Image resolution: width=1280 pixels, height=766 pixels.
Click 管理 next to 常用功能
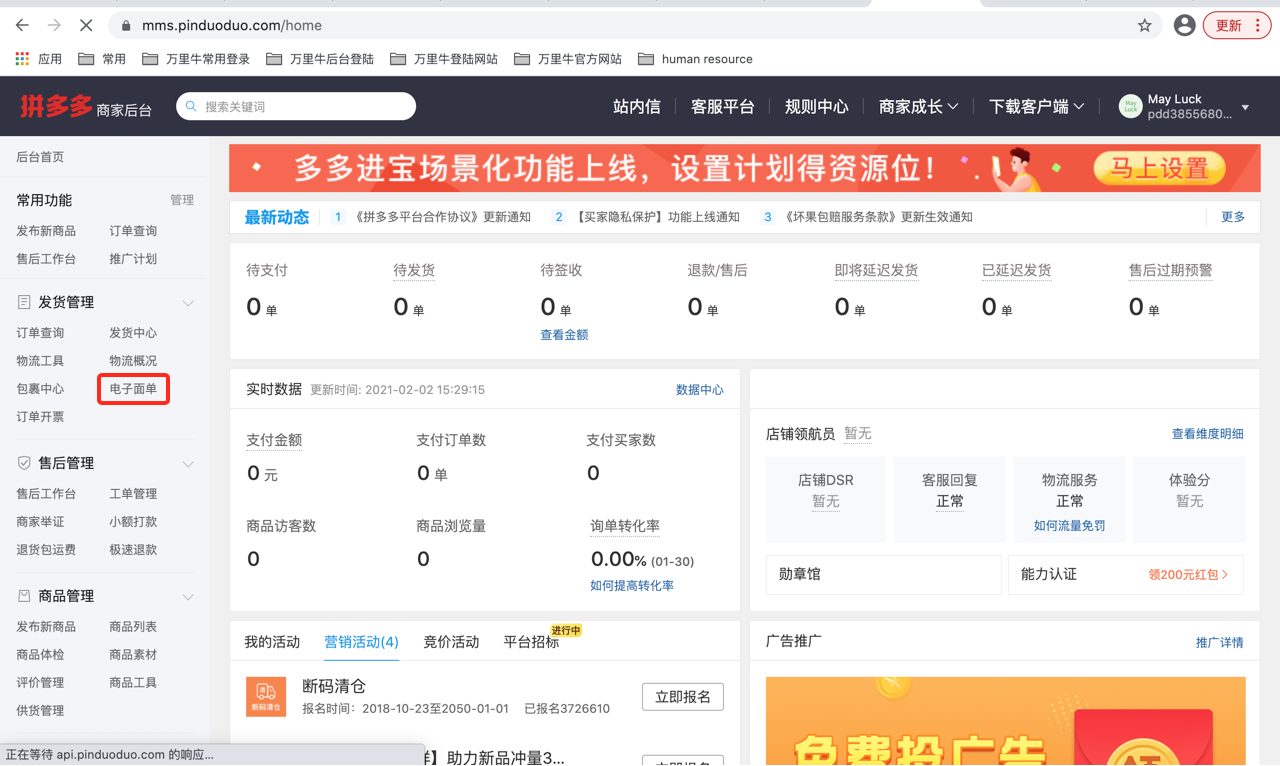(x=182, y=200)
